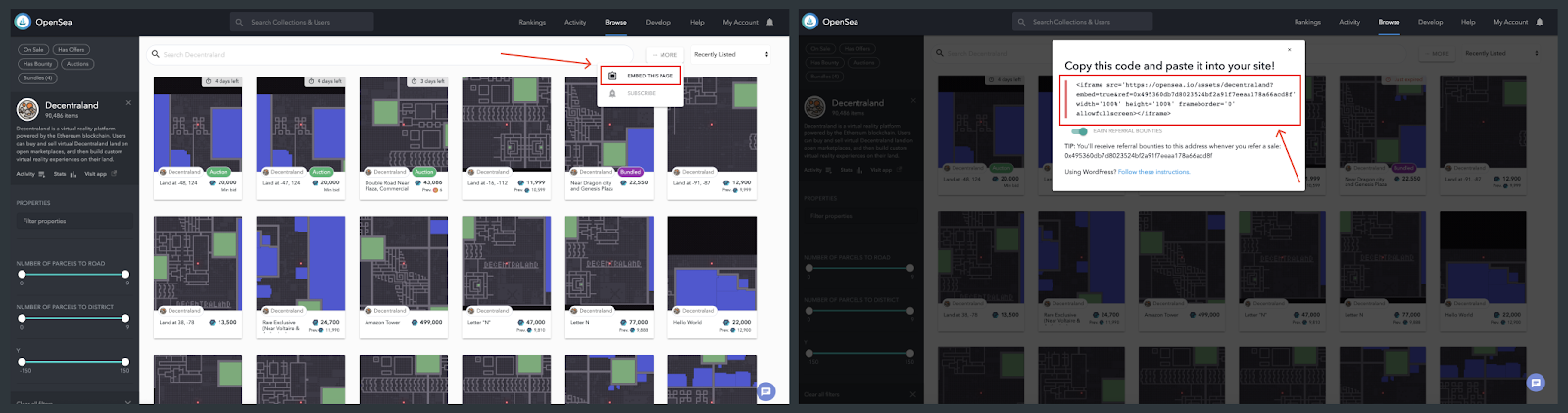Open the Land at 38, -78 card, left screenshot

coord(198,277)
